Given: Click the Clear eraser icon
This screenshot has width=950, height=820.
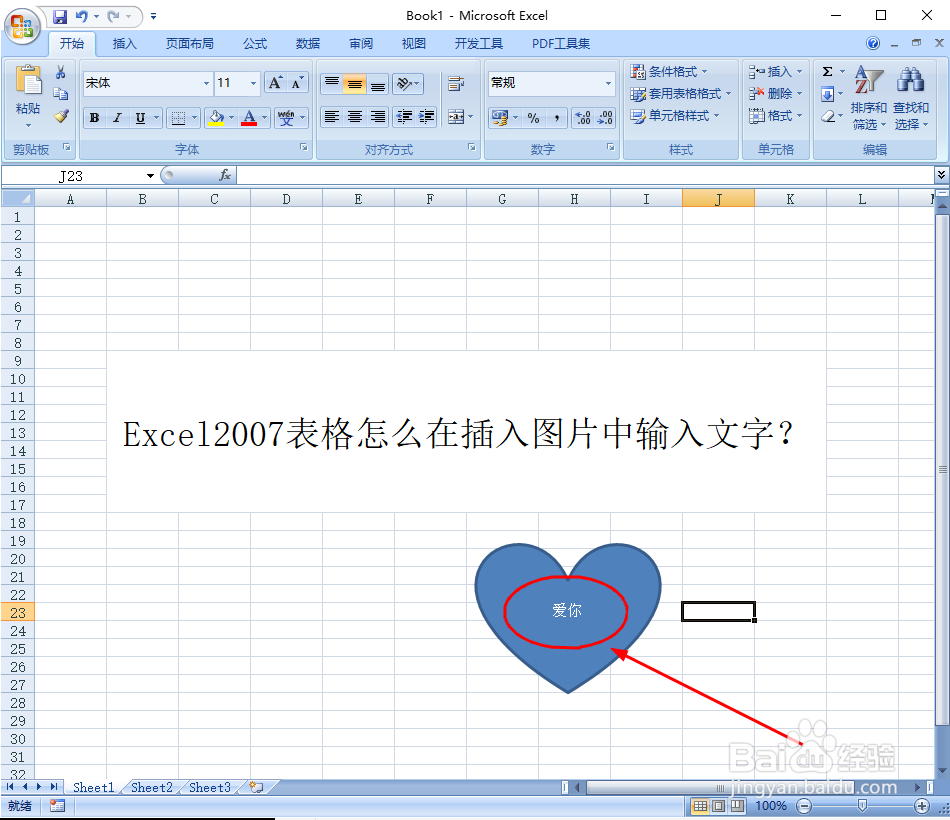Looking at the screenshot, I should tap(828, 116).
